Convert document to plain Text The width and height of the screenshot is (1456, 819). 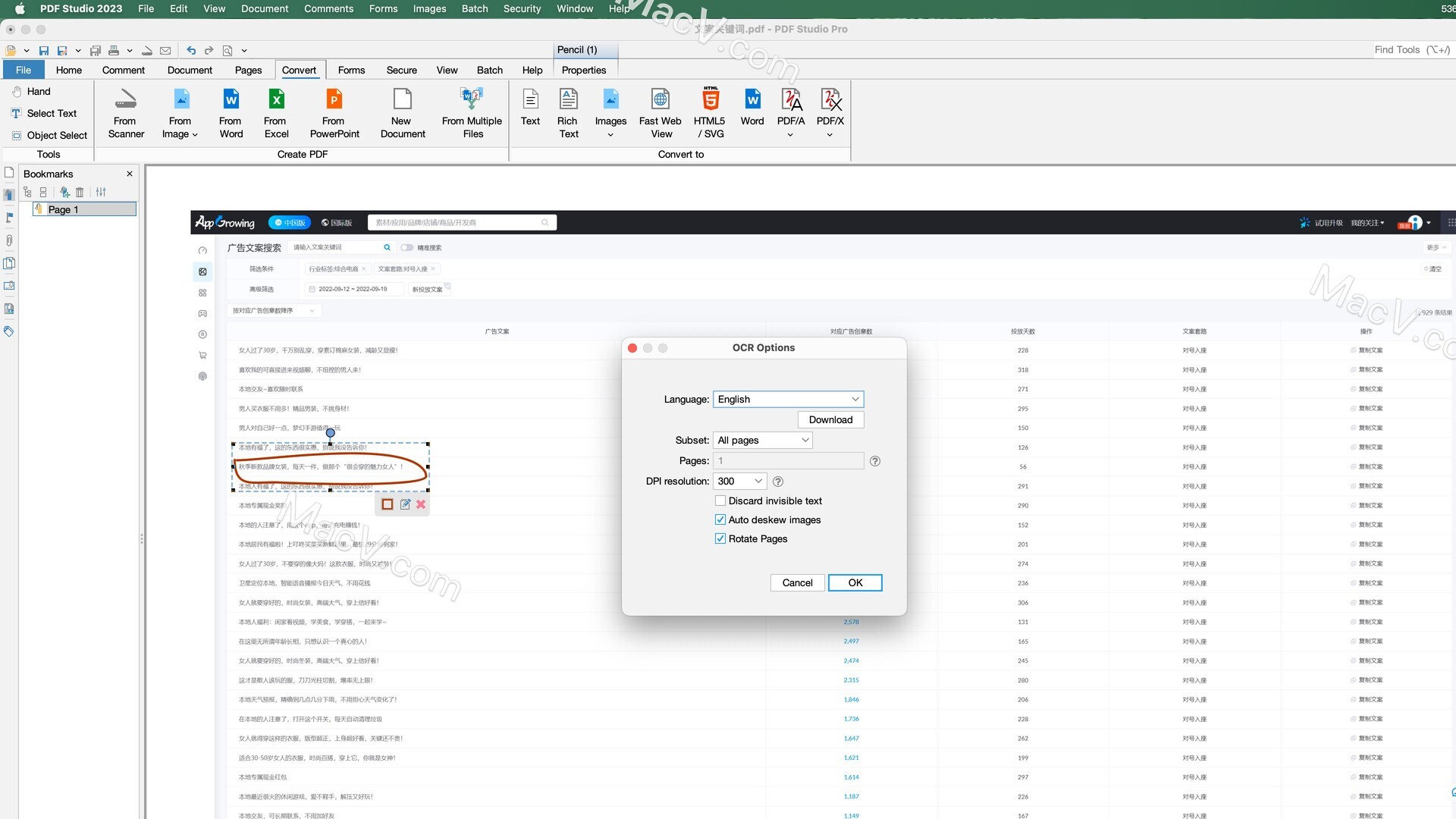pos(530,108)
